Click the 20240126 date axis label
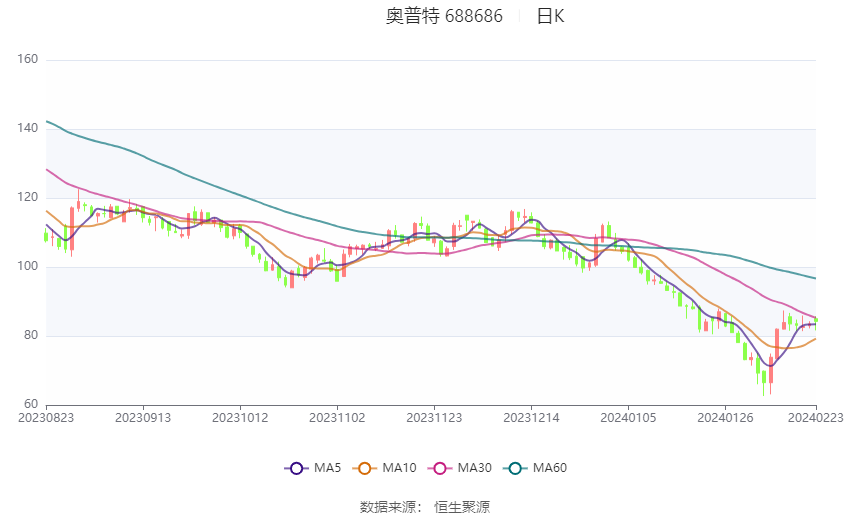This screenshot has height=517, width=850. coord(725,418)
